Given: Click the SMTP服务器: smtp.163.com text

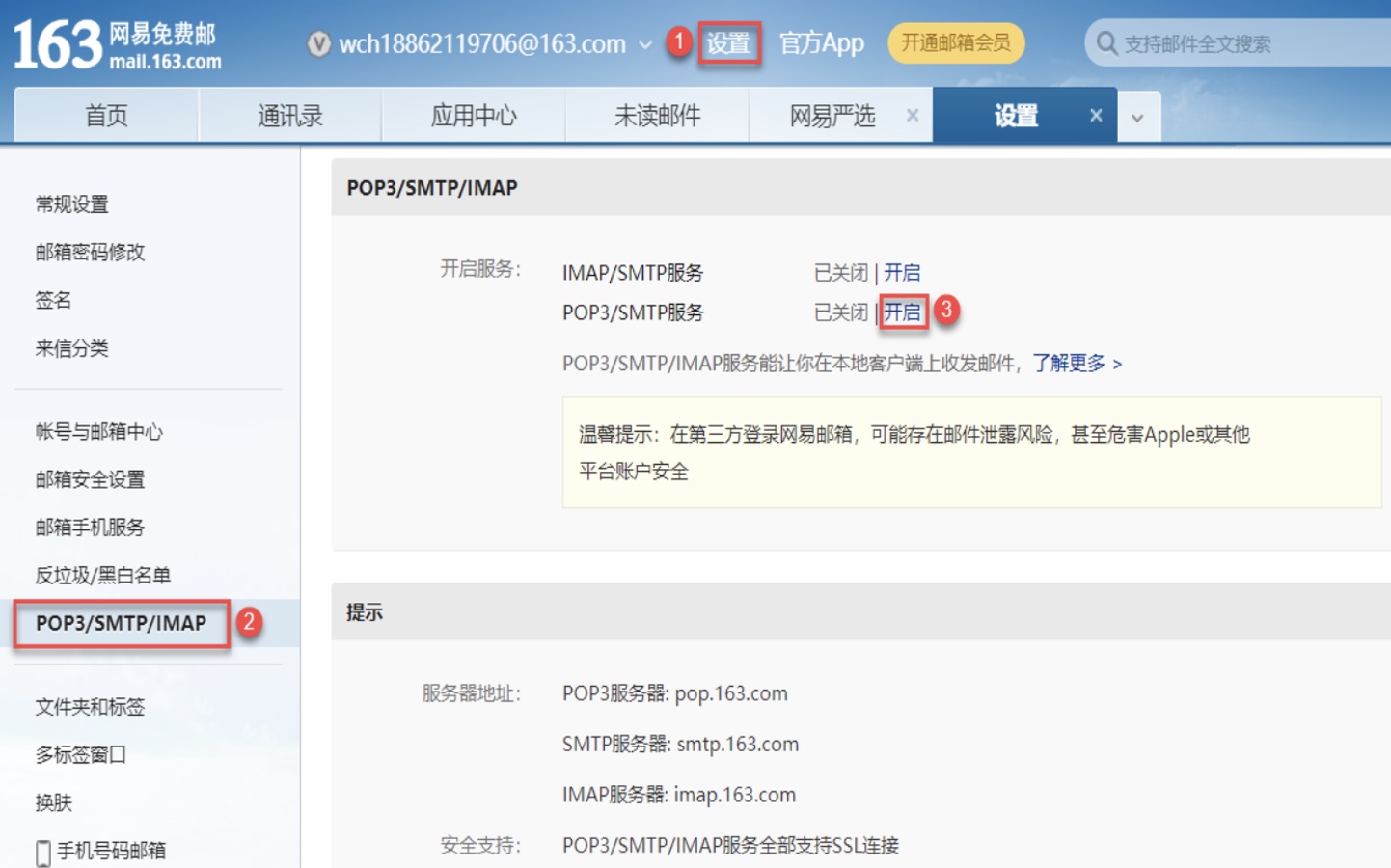Looking at the screenshot, I should (681, 745).
